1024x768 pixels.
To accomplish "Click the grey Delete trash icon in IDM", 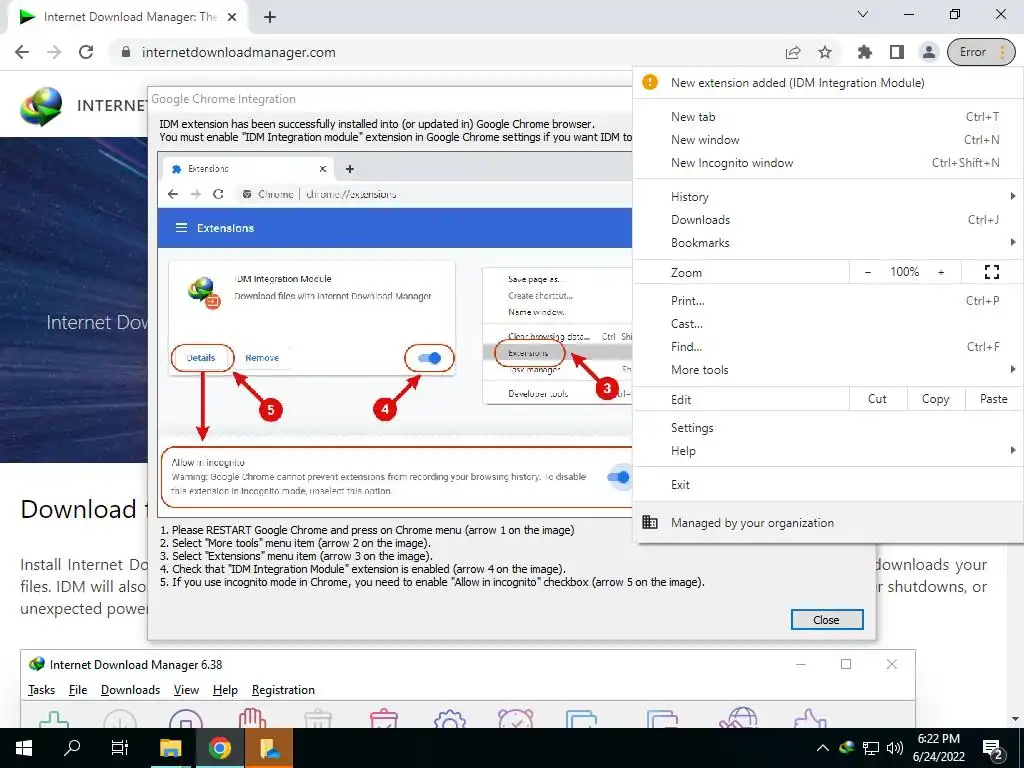I will click(318, 718).
